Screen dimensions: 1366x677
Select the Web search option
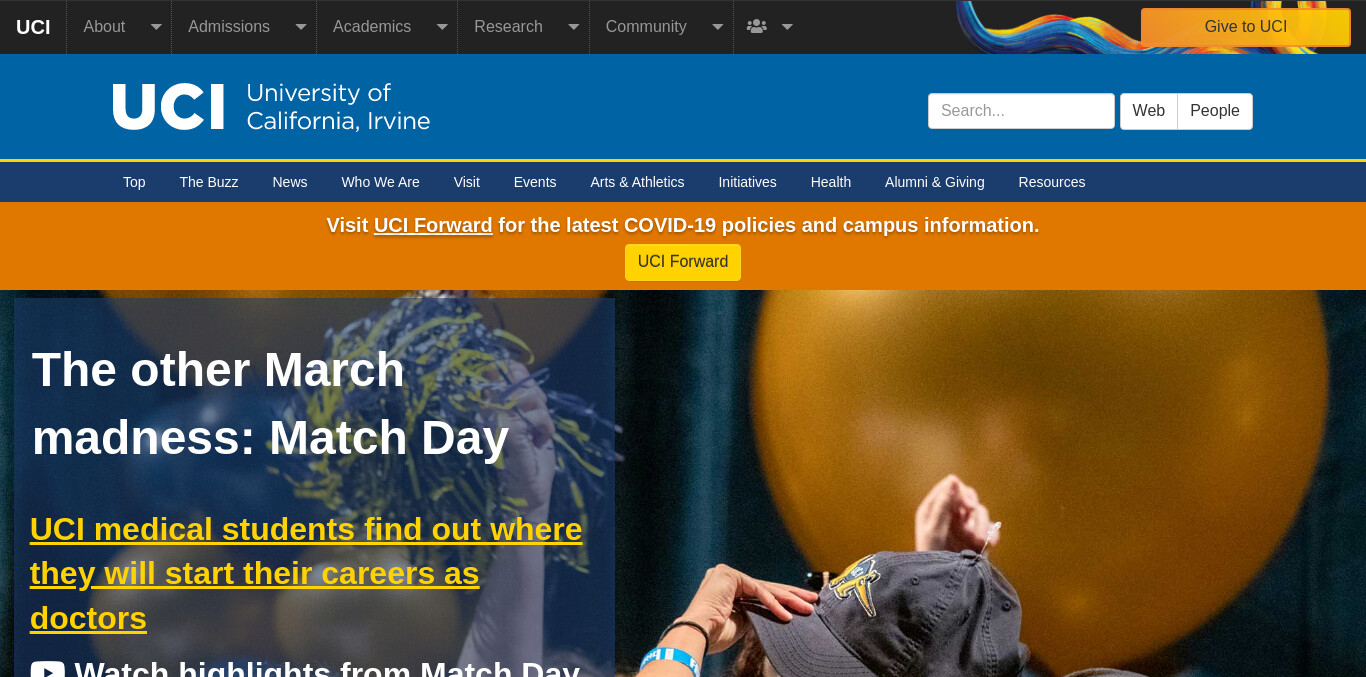click(1148, 111)
